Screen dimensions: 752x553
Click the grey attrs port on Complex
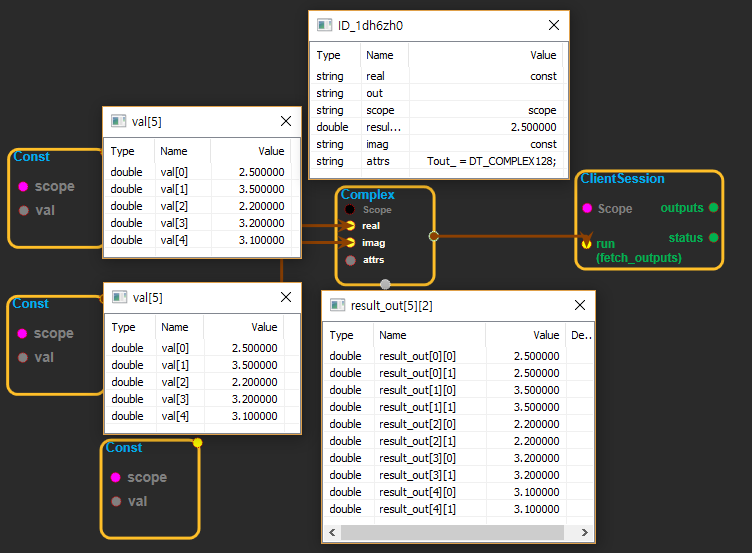click(x=350, y=260)
